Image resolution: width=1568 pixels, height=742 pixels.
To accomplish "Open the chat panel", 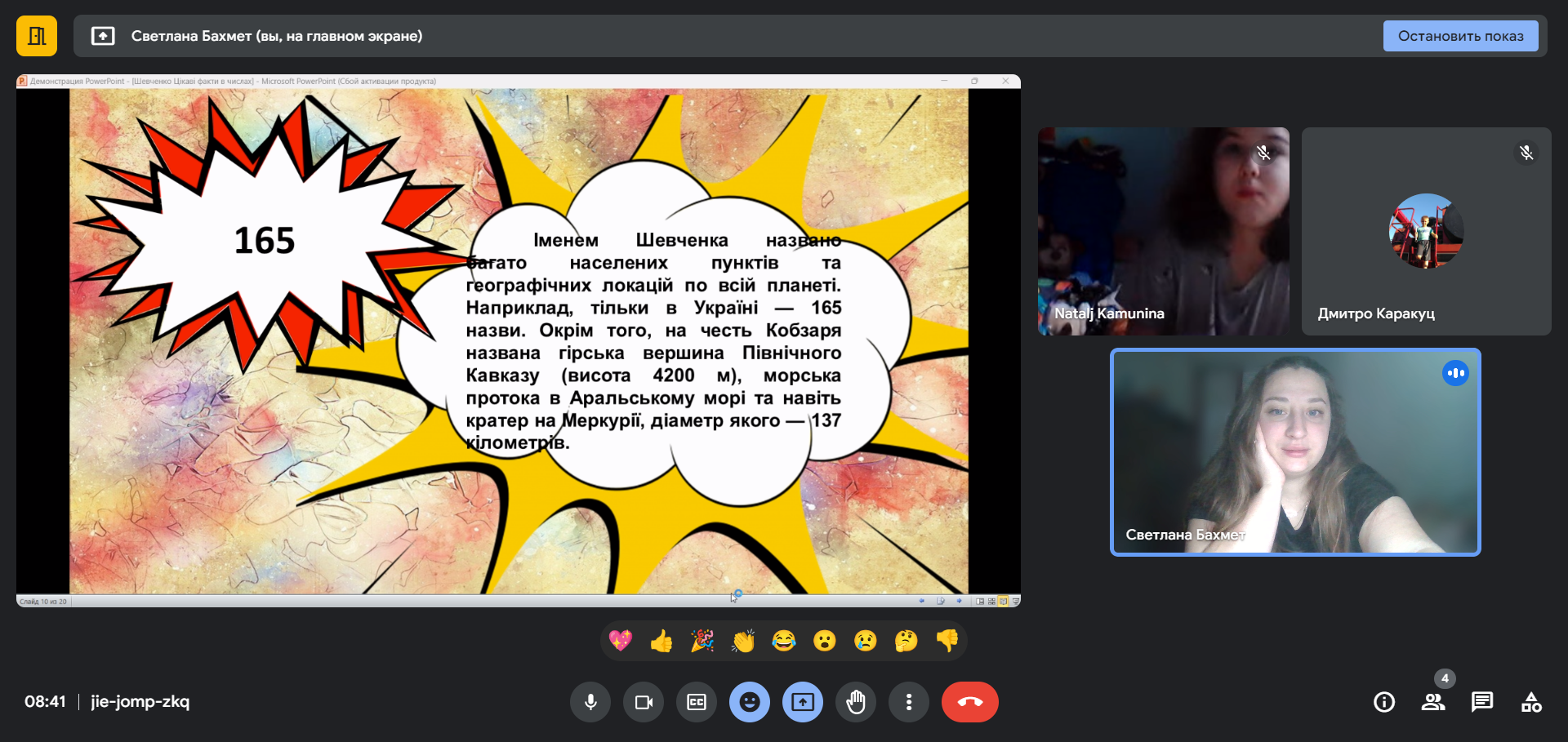I will pos(1482,702).
